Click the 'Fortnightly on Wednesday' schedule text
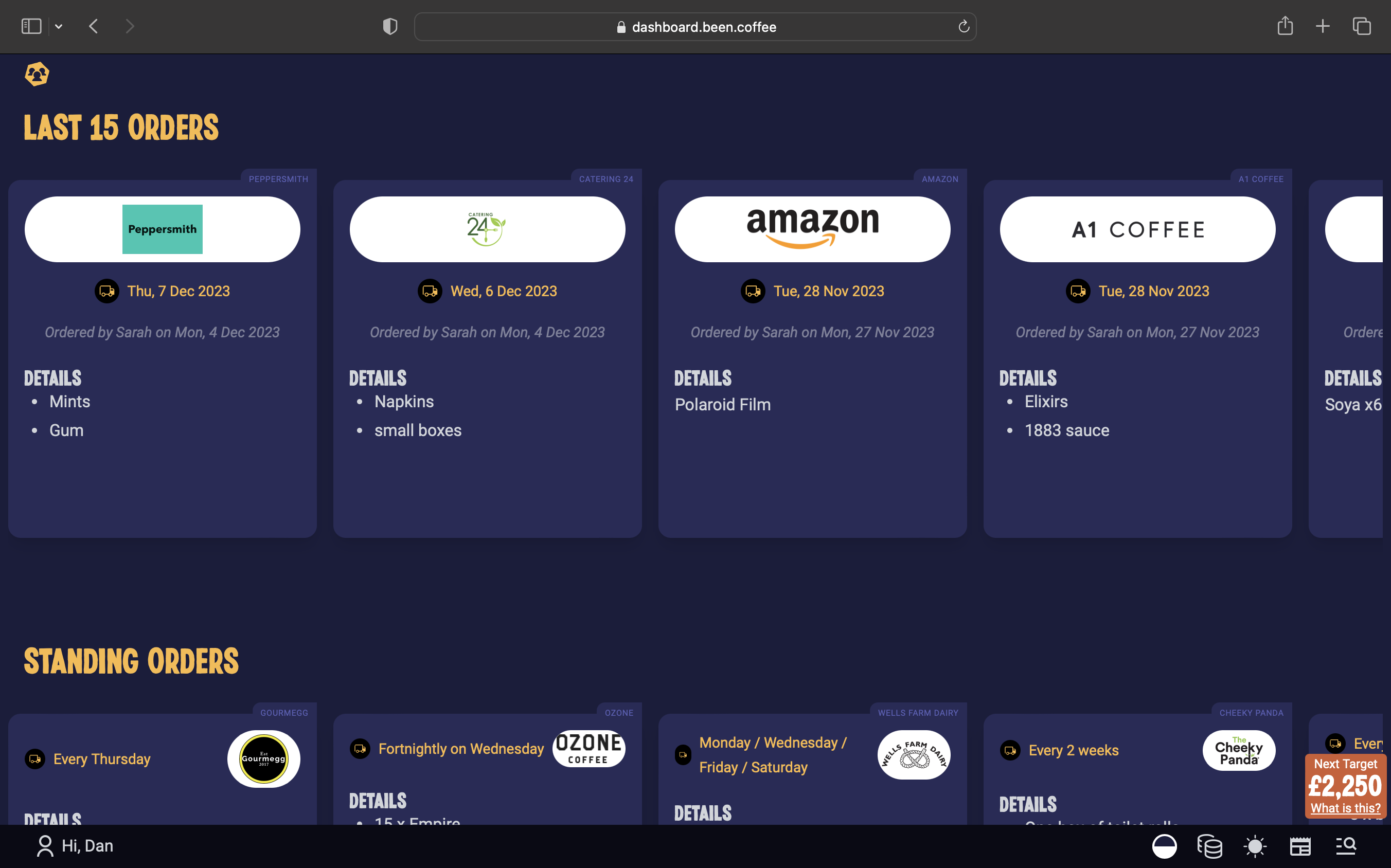The image size is (1391, 868). (x=460, y=749)
